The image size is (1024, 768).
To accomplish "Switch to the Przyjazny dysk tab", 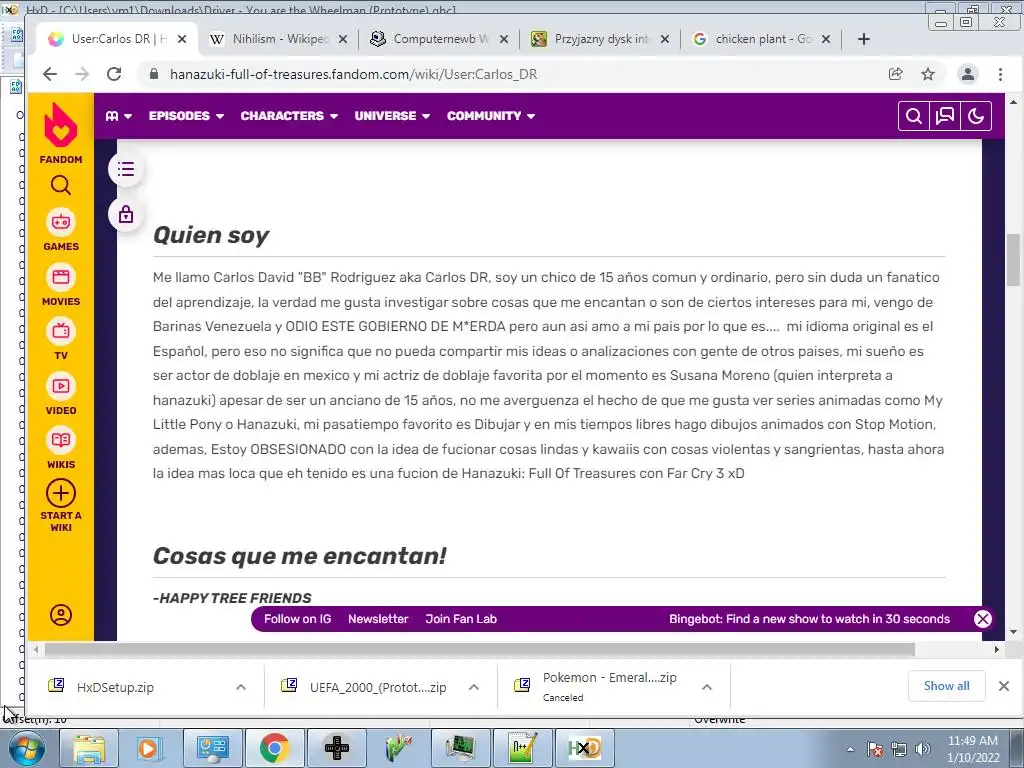I will tap(600, 39).
